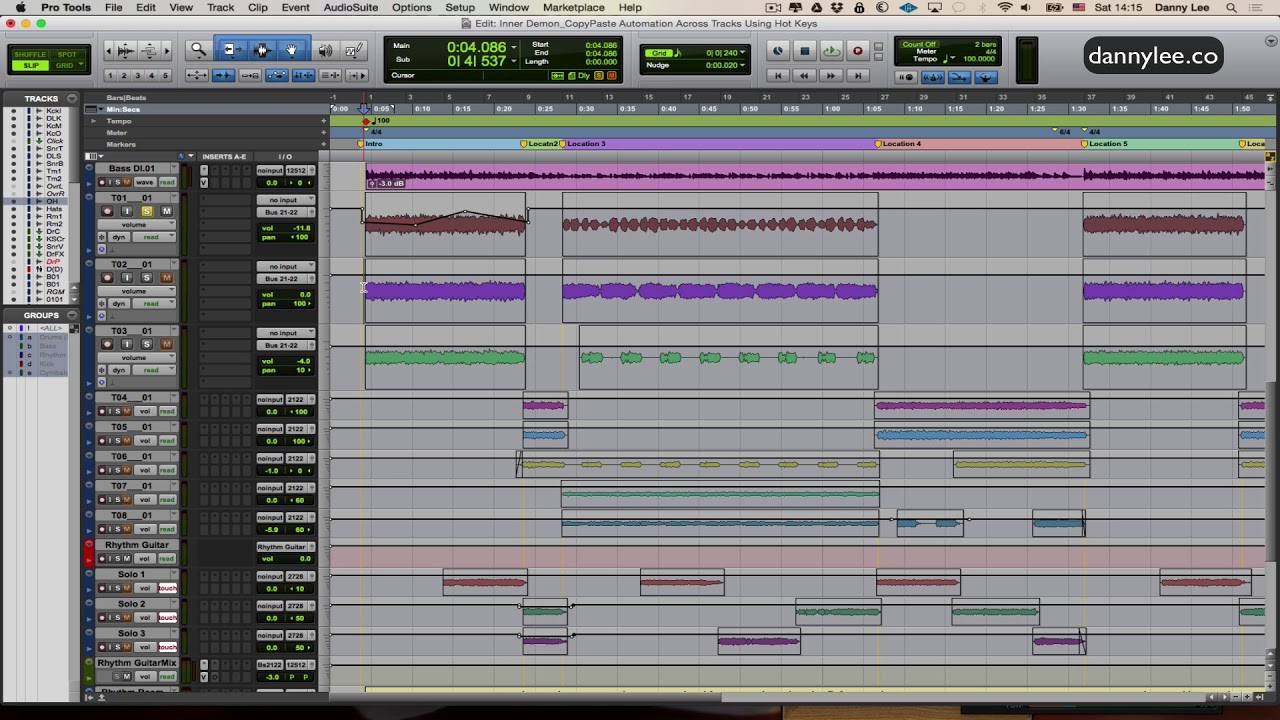Open the Track menu
The image size is (1280, 720).
tap(220, 7)
